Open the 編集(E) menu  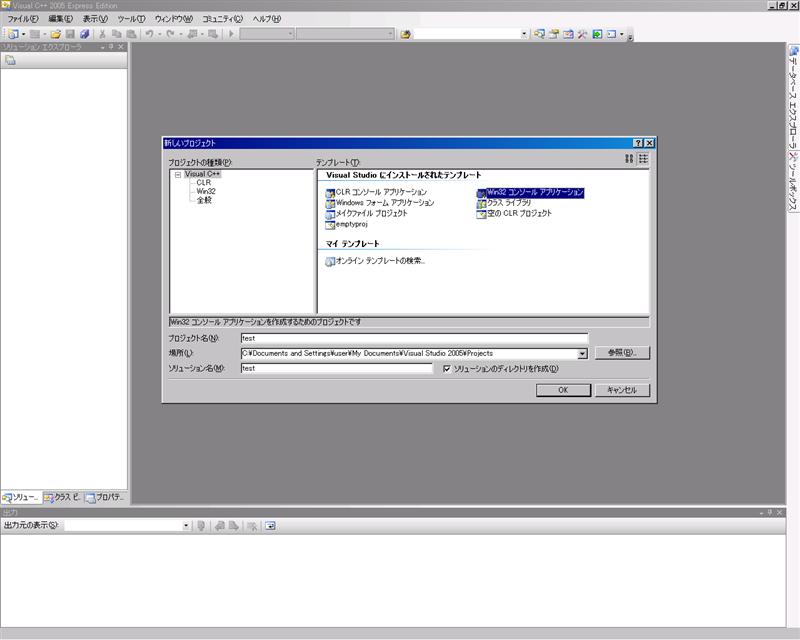click(61, 19)
